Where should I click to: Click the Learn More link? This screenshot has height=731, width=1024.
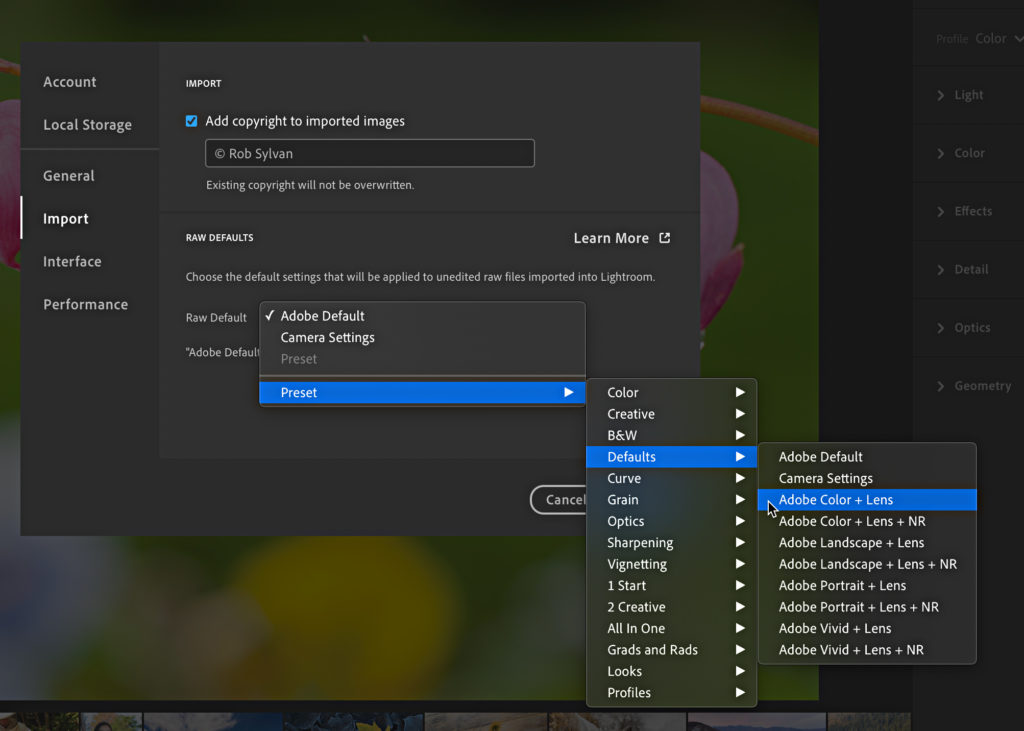pyautogui.click(x=611, y=238)
